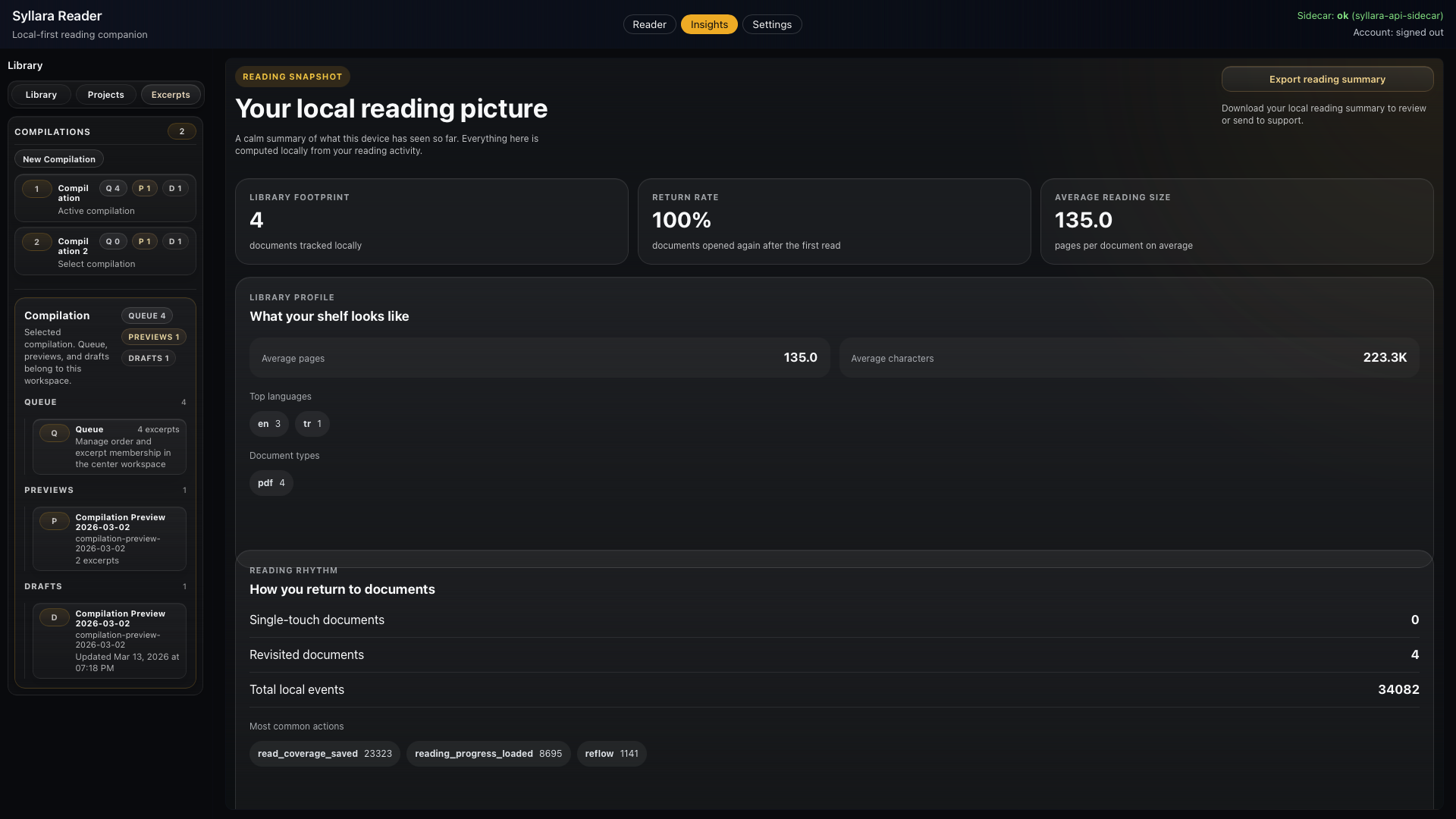Click the reflow 1141 chip

pos(612,754)
